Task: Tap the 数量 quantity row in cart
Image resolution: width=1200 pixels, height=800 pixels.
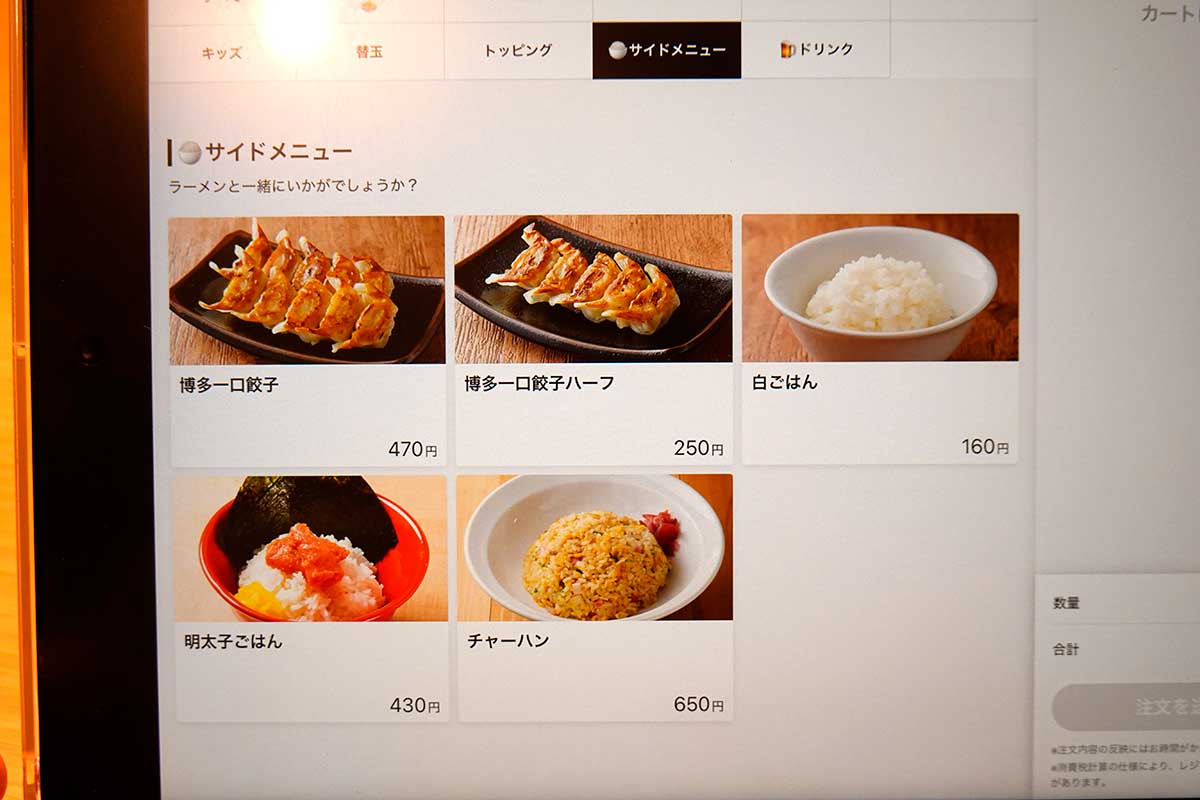Action: click(1118, 603)
